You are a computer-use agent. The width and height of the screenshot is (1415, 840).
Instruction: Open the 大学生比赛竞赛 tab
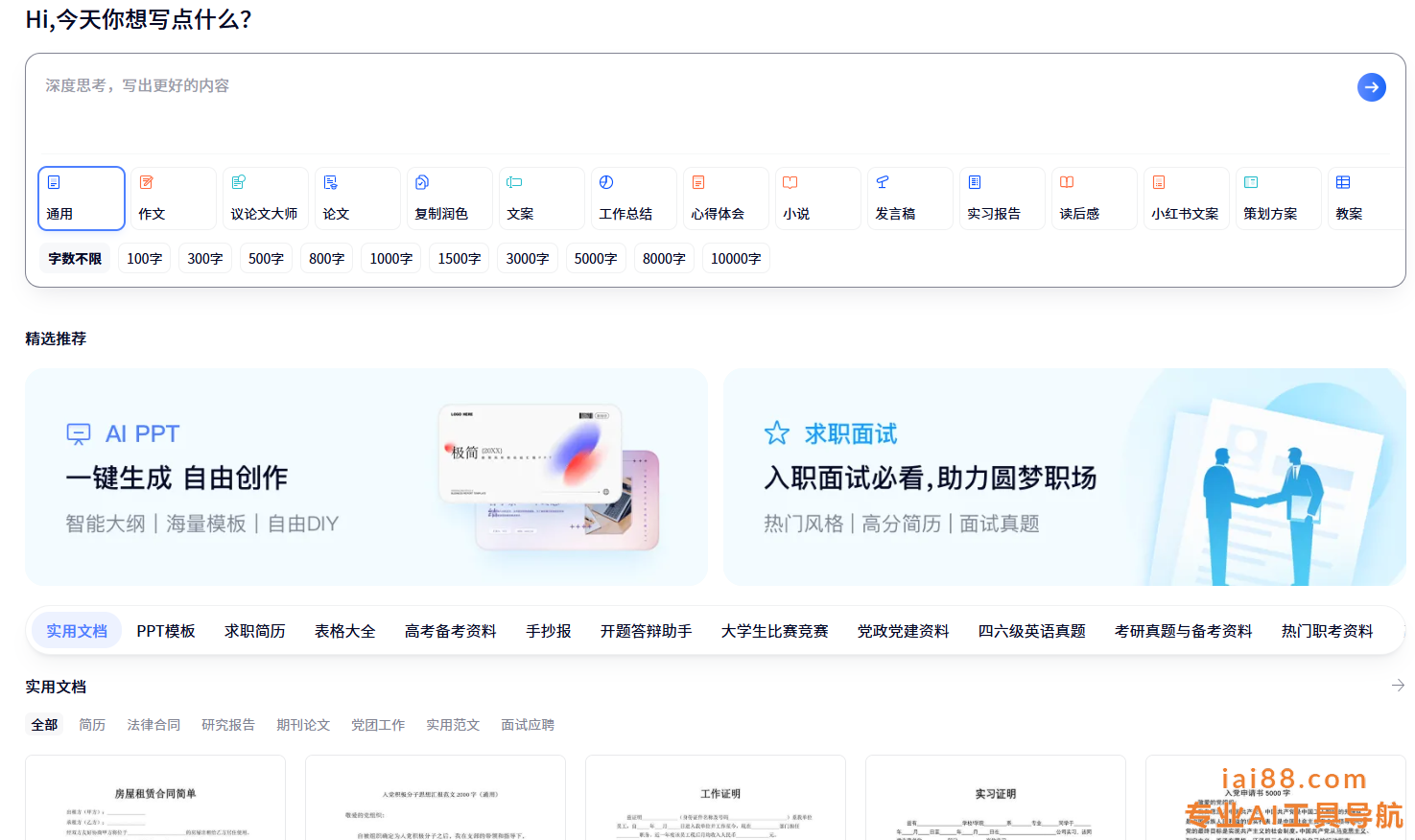tap(775, 631)
